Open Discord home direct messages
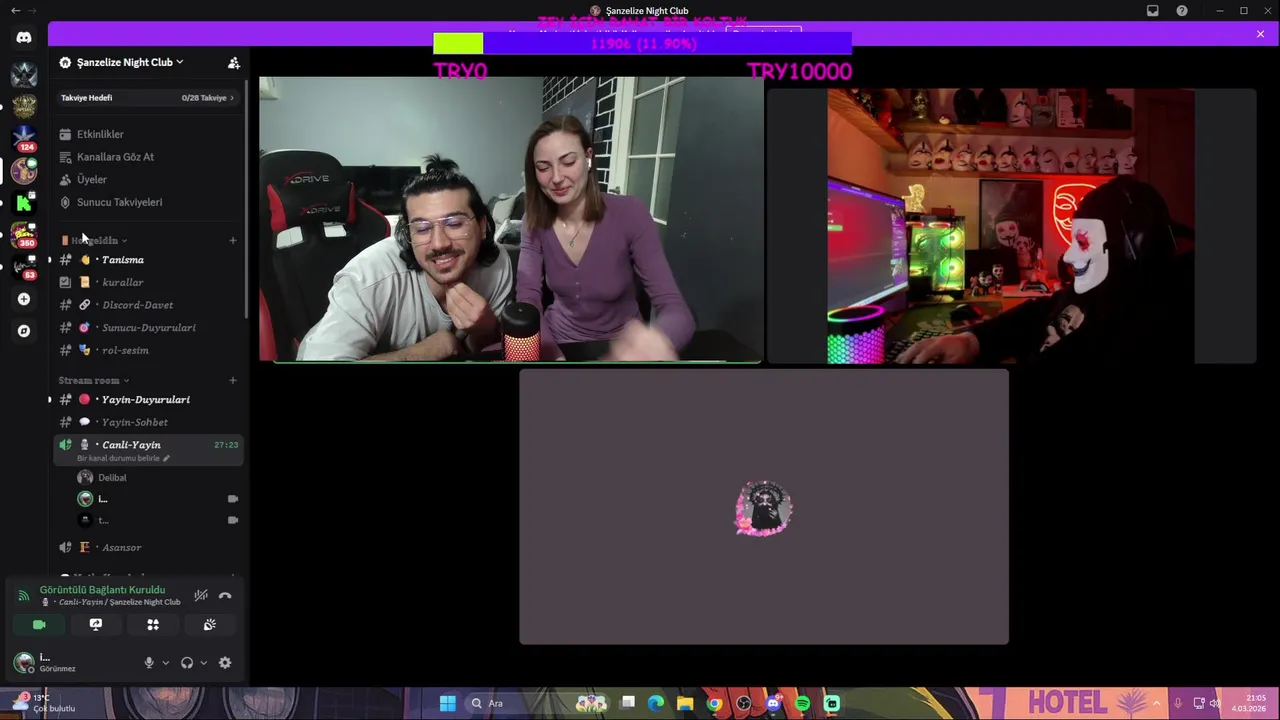This screenshot has width=1280, height=720. pos(24,37)
